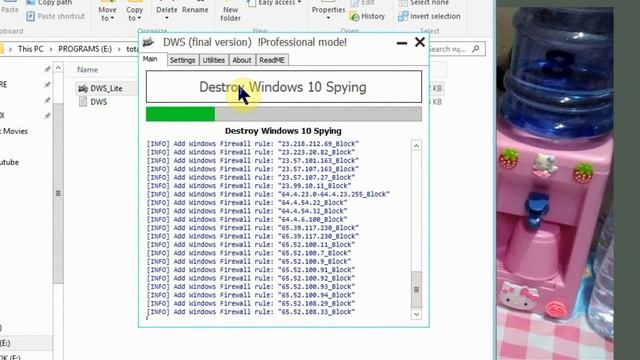Switch to the Settings tab in DWS
Screen dimensions: 640x360
pyautogui.click(x=182, y=60)
